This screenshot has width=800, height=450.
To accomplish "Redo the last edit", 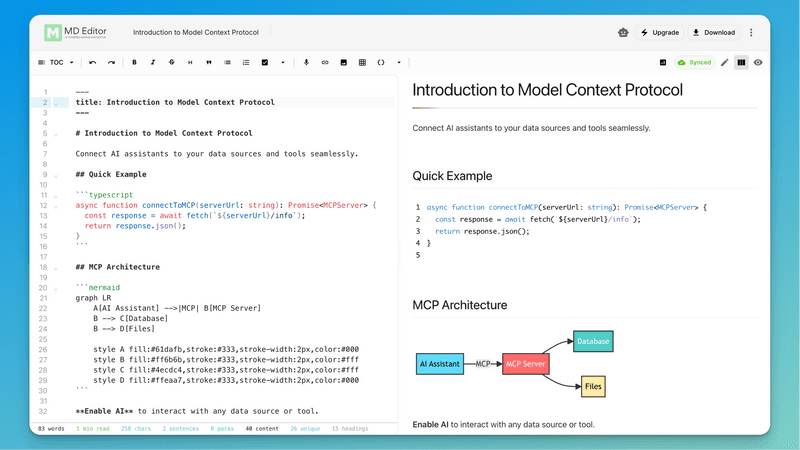I will [111, 62].
